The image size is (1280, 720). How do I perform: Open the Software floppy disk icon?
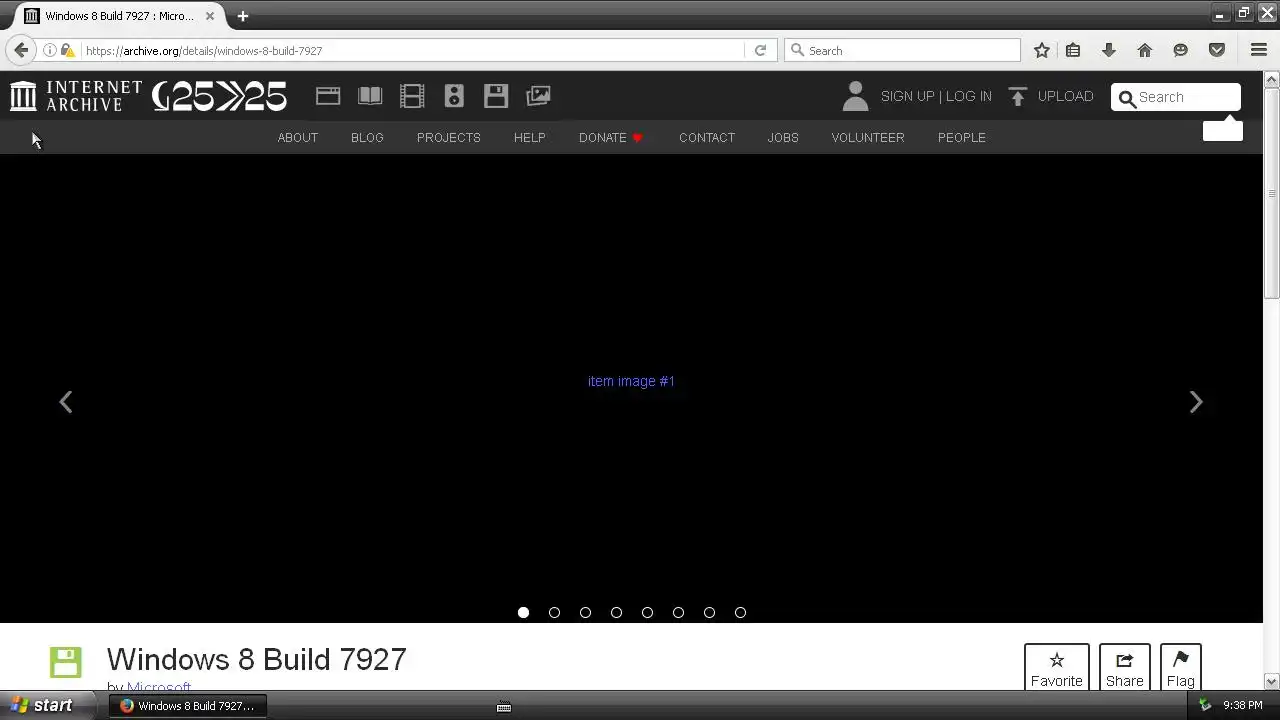496,96
